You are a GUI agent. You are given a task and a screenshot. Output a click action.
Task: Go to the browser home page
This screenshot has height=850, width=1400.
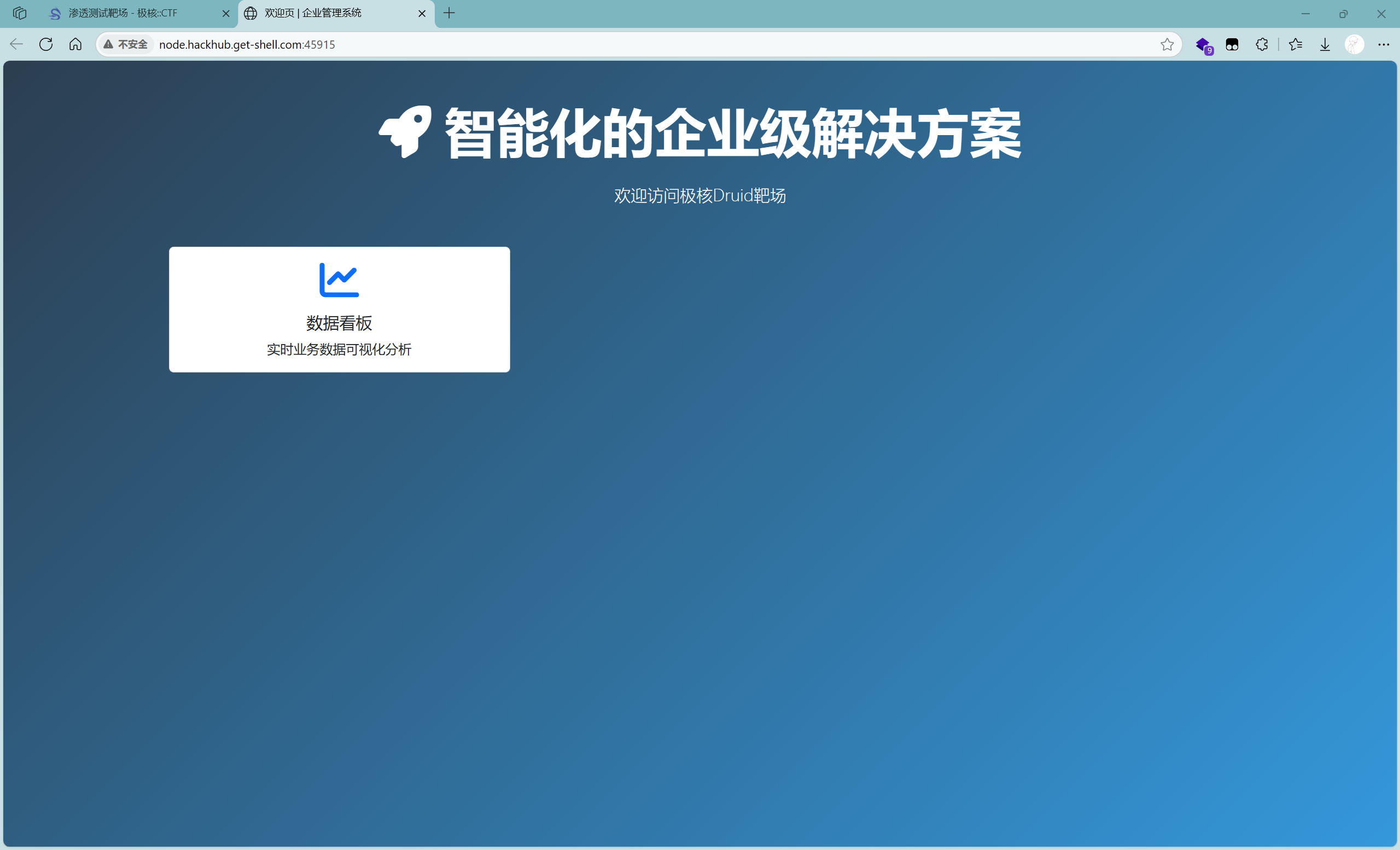pyautogui.click(x=75, y=44)
